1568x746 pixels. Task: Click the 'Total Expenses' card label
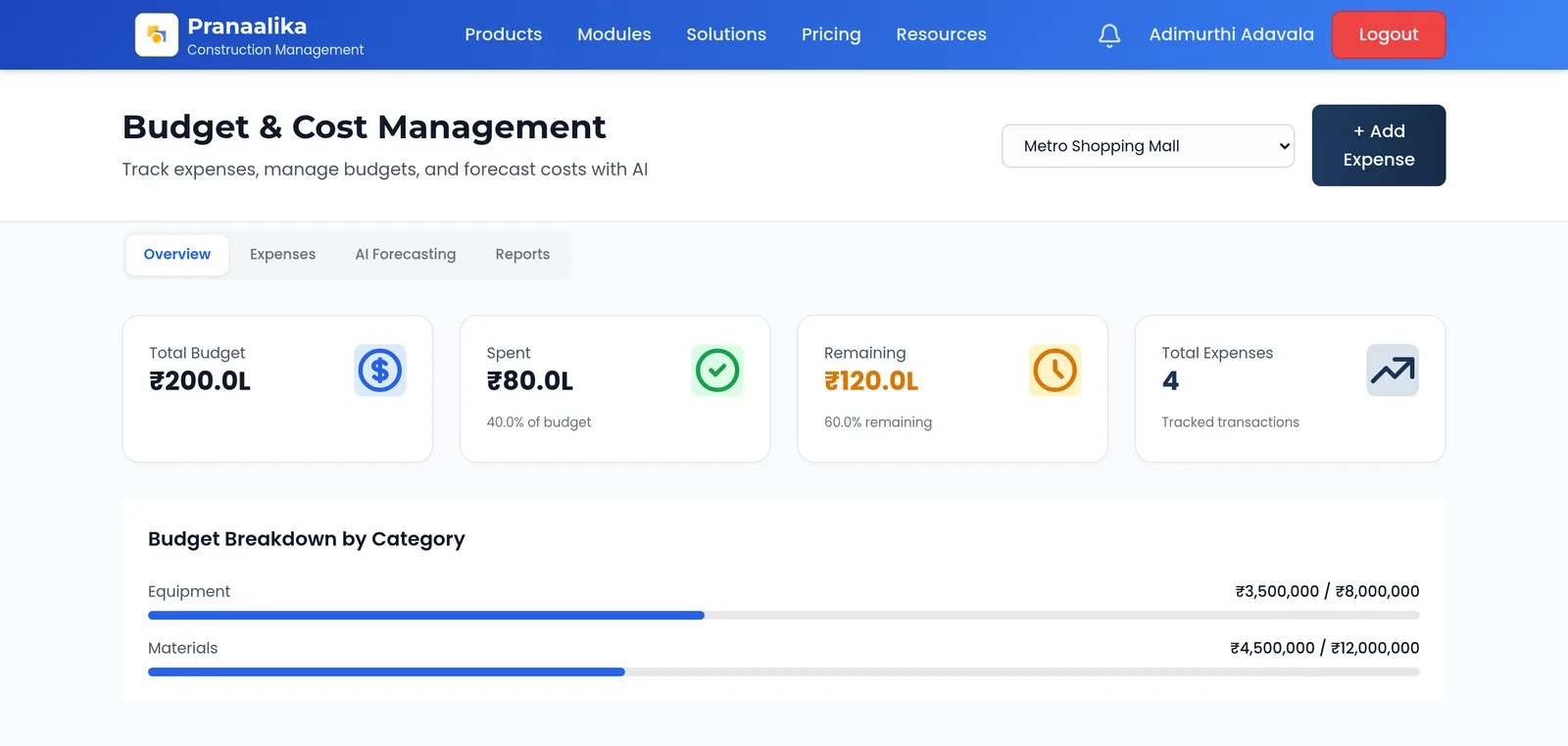1217,353
